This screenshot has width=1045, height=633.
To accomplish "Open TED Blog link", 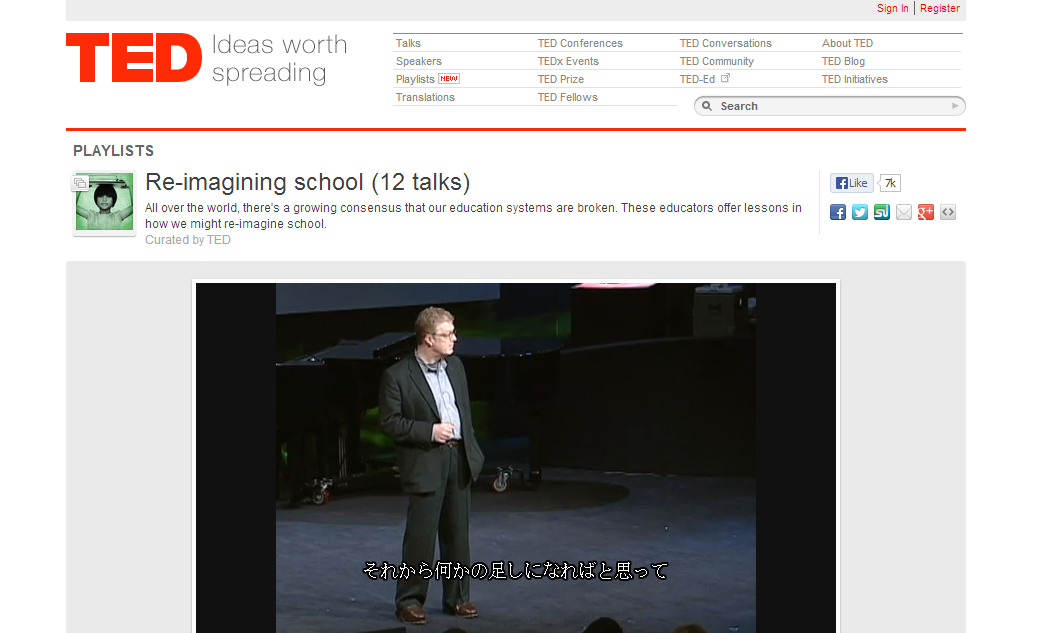I will pyautogui.click(x=843, y=61).
